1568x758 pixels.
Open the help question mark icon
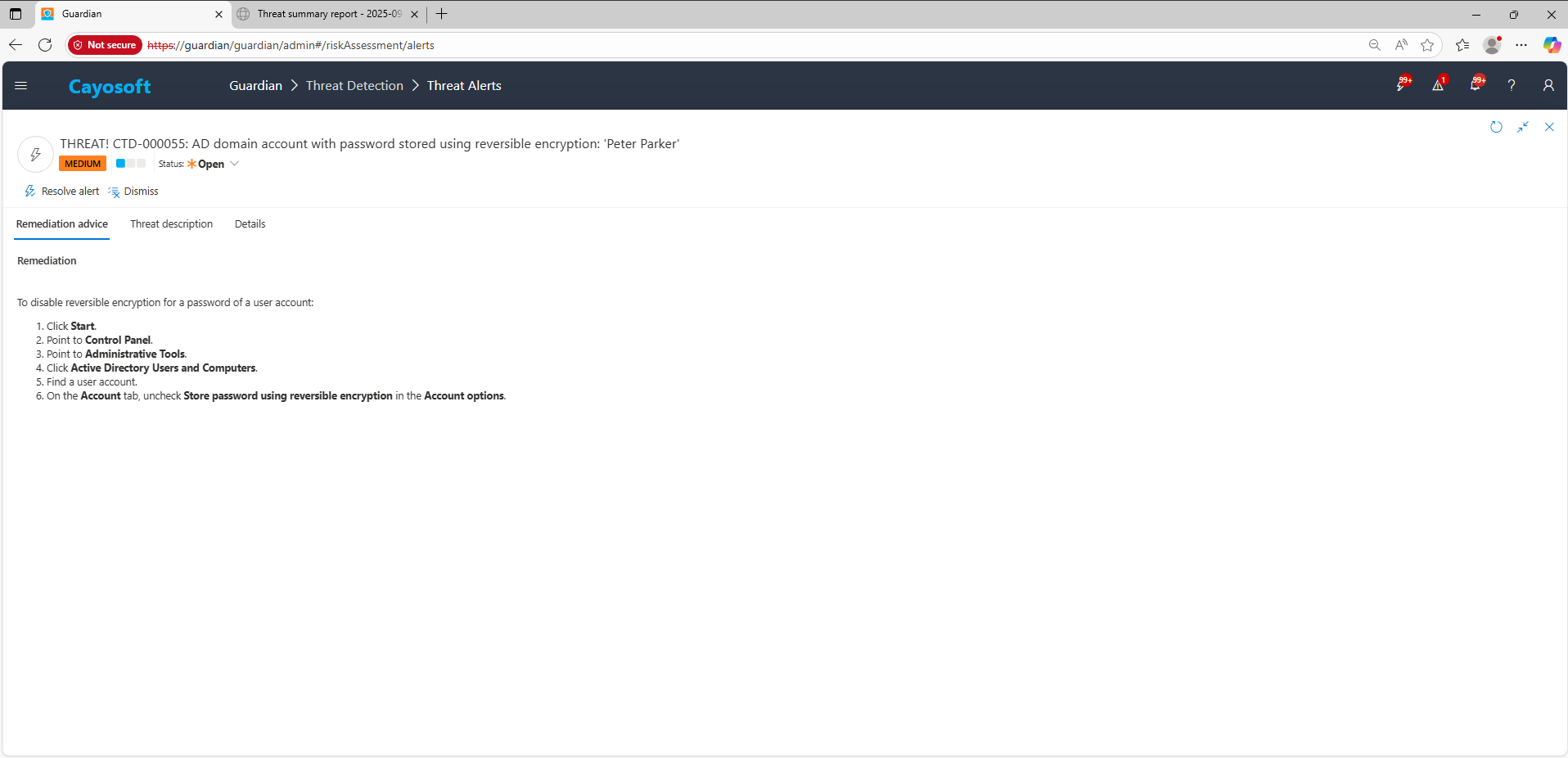(1512, 85)
